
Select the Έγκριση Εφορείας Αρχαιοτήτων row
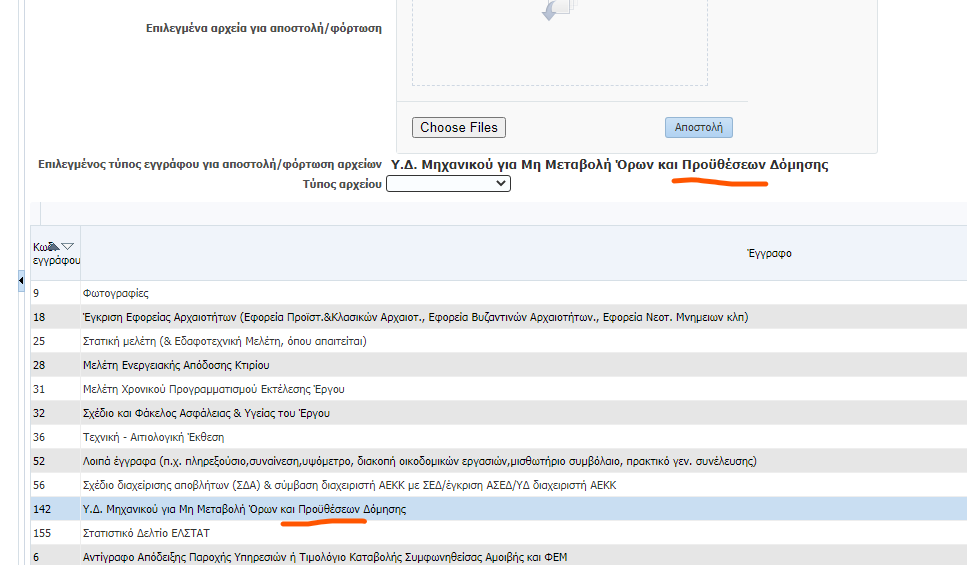[415, 317]
